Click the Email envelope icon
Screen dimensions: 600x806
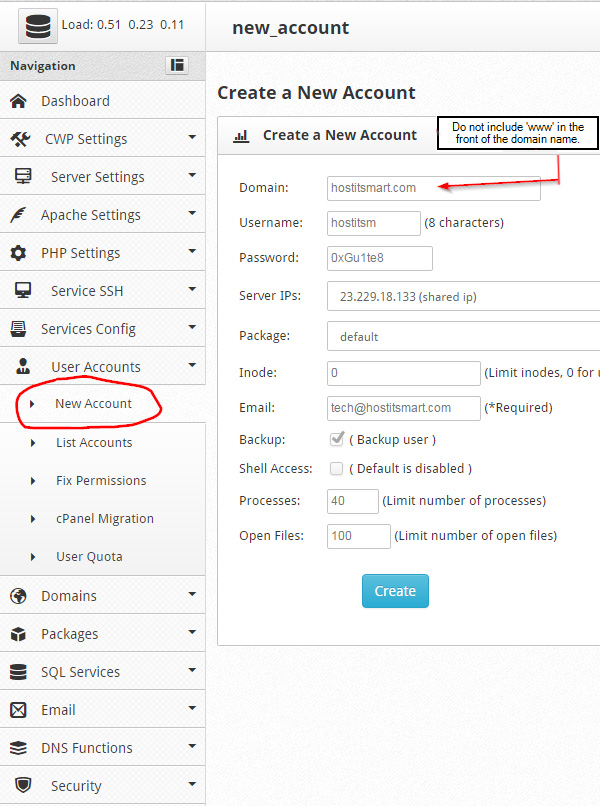[x=18, y=710]
